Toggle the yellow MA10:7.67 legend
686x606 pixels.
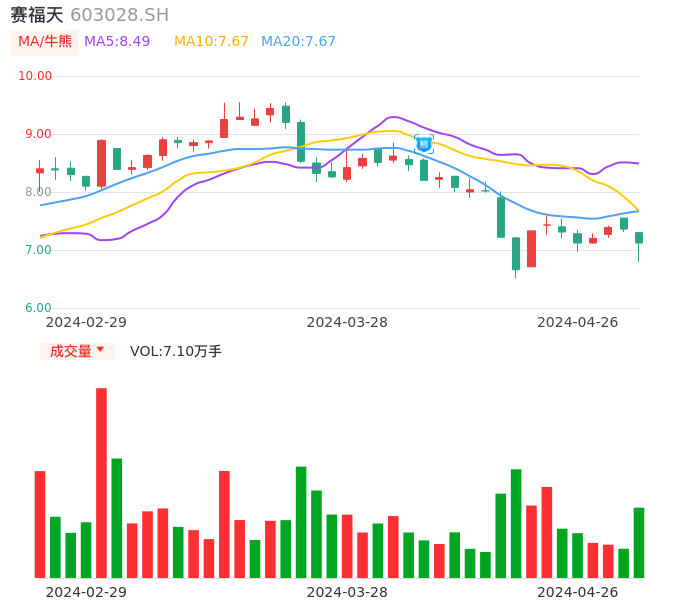[x=211, y=42]
